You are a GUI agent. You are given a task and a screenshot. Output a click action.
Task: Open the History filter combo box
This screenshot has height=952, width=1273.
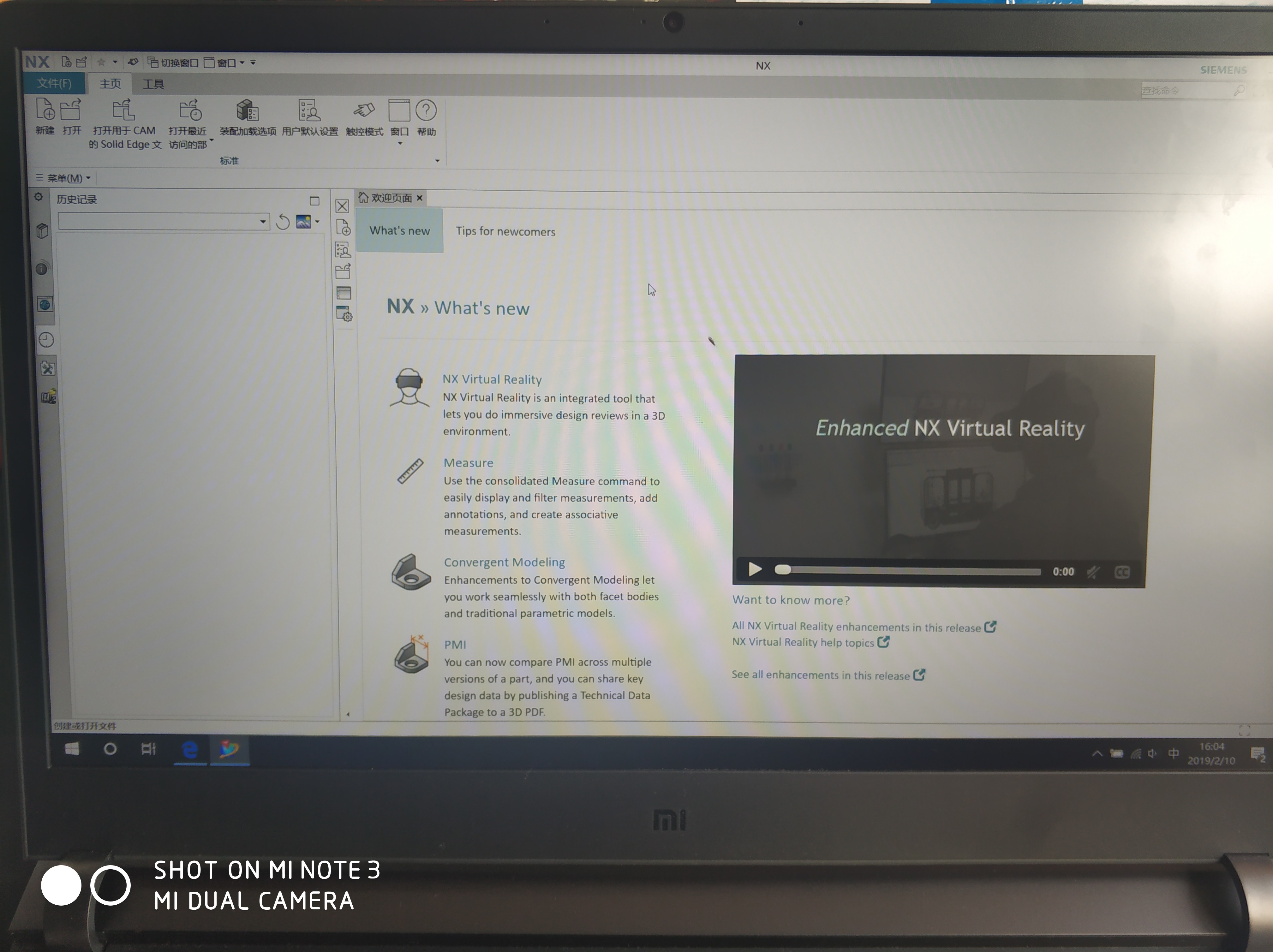pyautogui.click(x=164, y=222)
